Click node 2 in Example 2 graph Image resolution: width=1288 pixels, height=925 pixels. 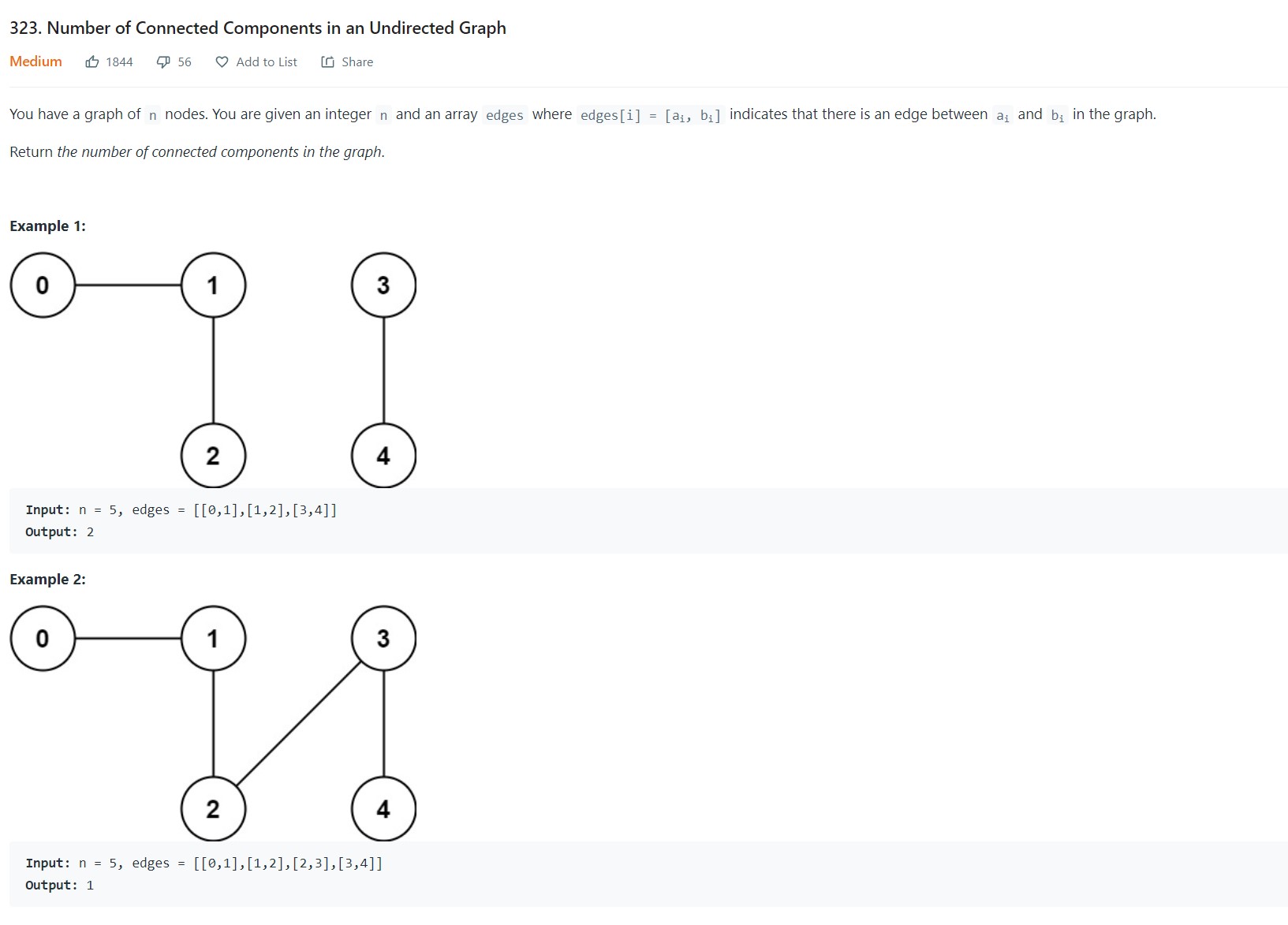click(213, 809)
